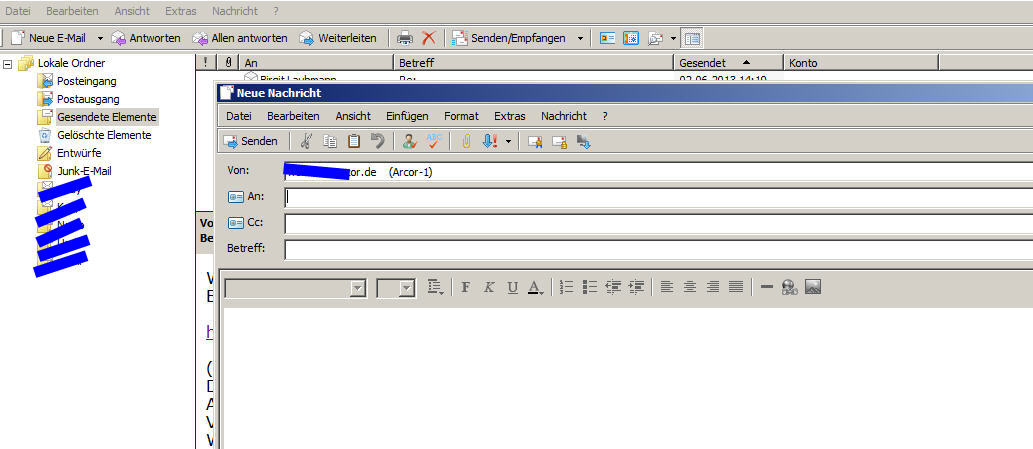Open Ansicht menu of main mail window
The height and width of the screenshot is (449, 1033).
pos(132,11)
